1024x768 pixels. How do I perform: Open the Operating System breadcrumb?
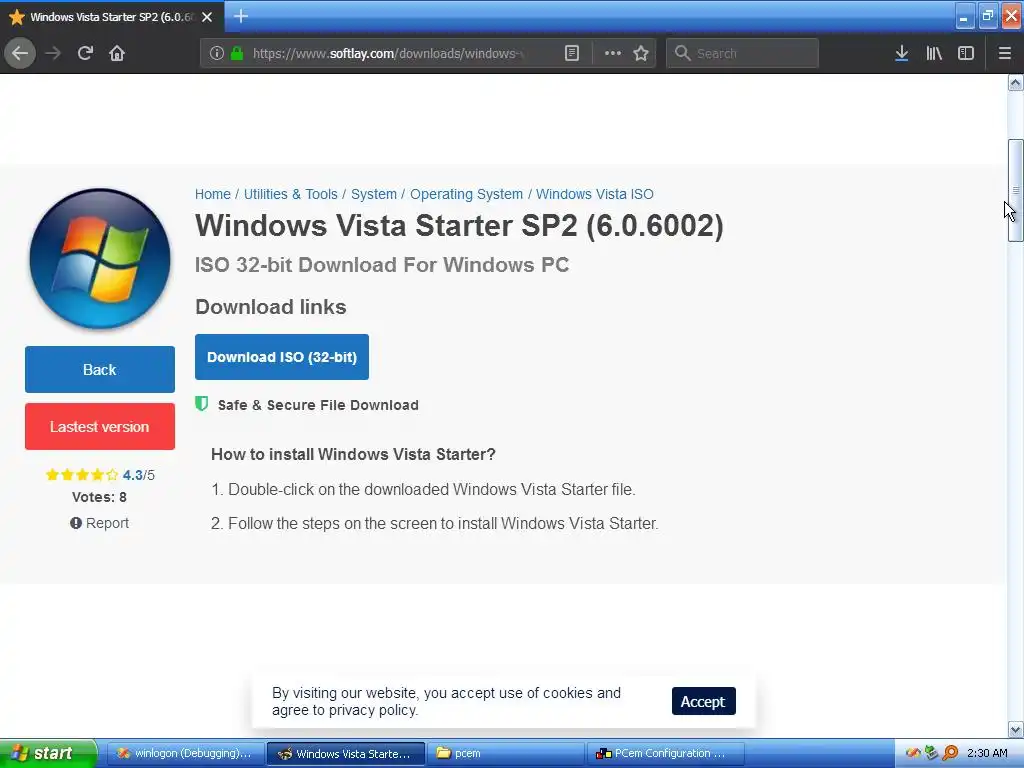tap(466, 195)
